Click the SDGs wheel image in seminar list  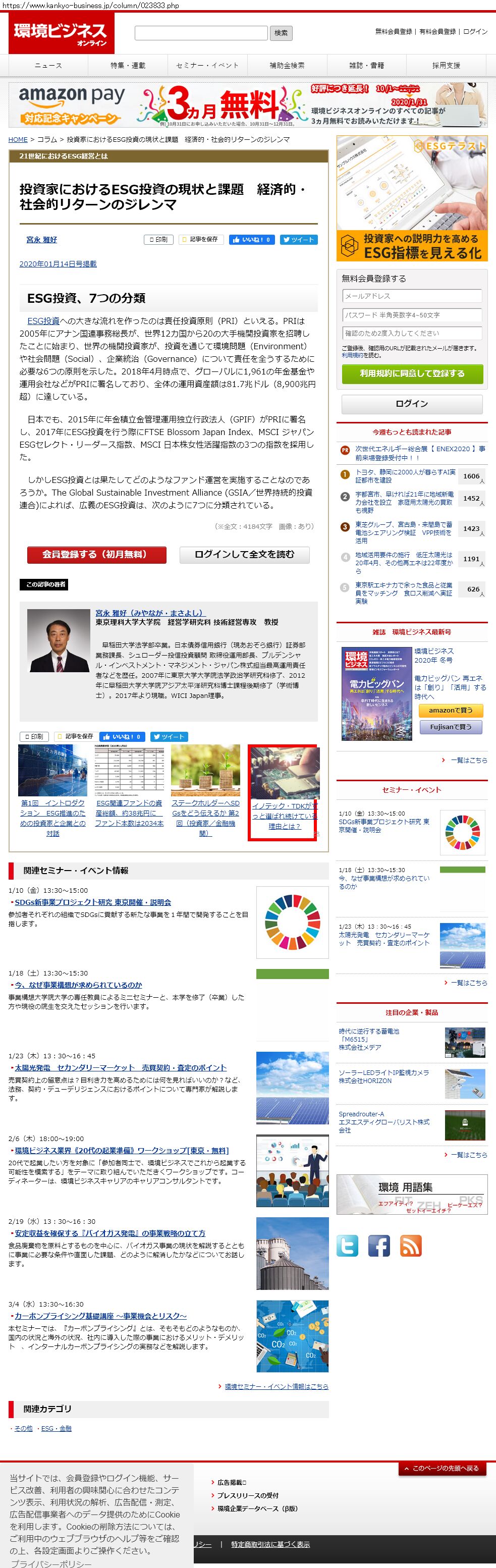(292, 923)
